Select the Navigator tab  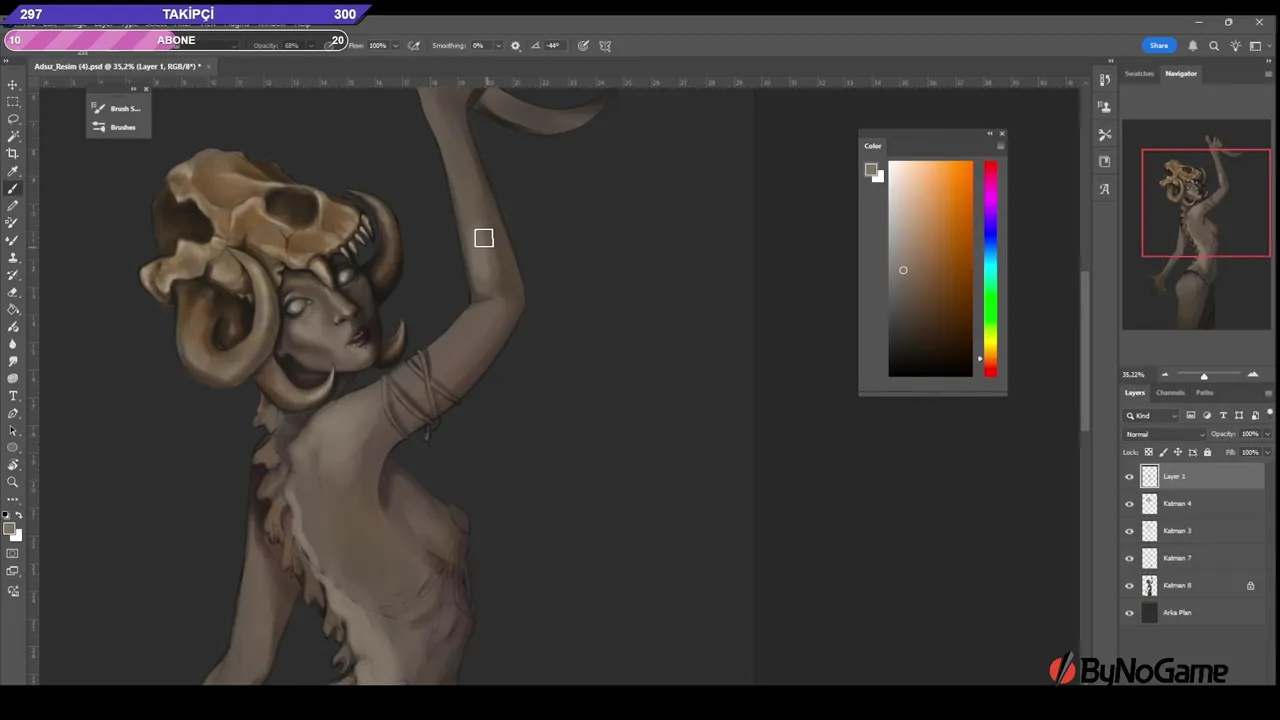coord(1181,73)
